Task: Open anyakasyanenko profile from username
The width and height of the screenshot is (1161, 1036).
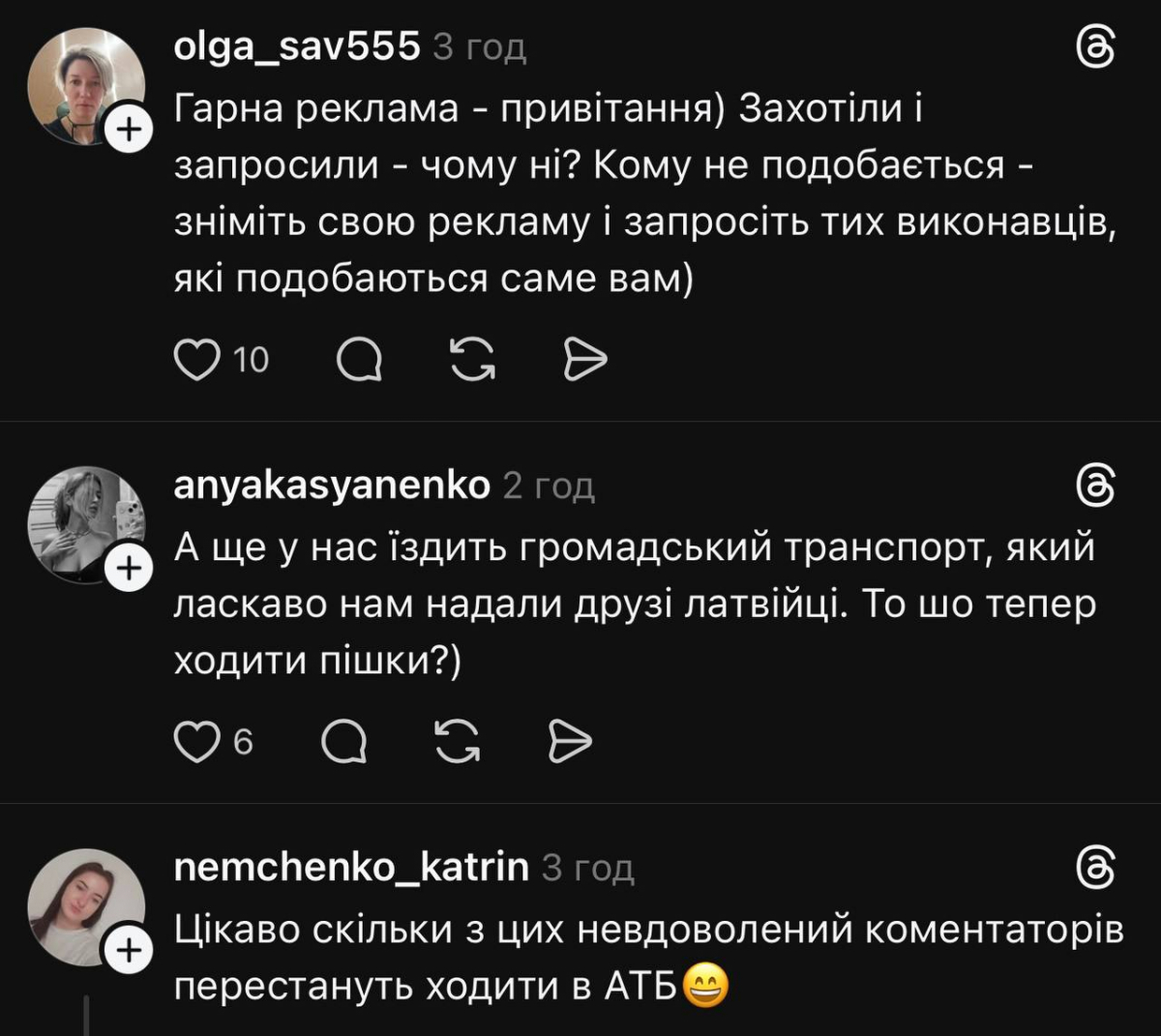Action: coord(332,486)
